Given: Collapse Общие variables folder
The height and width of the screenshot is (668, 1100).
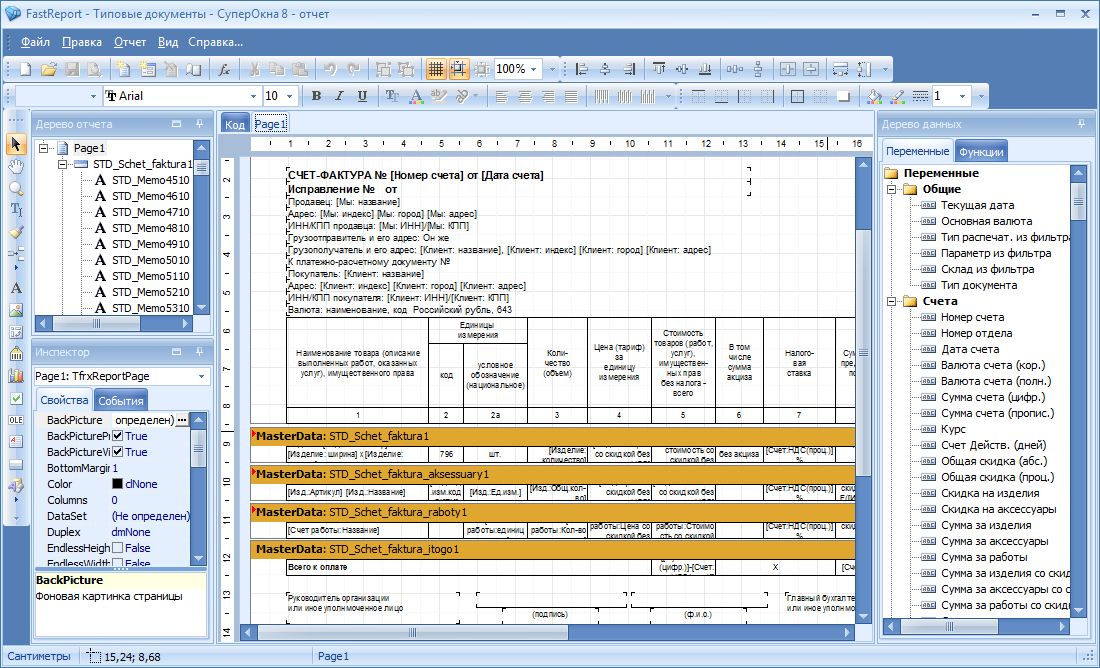Looking at the screenshot, I should pyautogui.click(x=892, y=189).
